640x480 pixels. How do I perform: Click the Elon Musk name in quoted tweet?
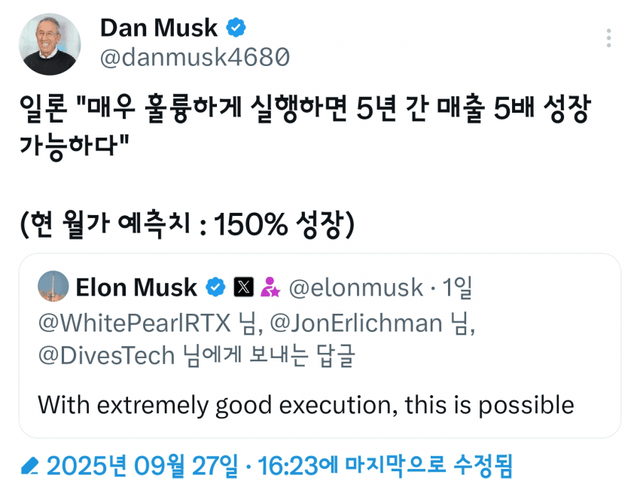136,288
